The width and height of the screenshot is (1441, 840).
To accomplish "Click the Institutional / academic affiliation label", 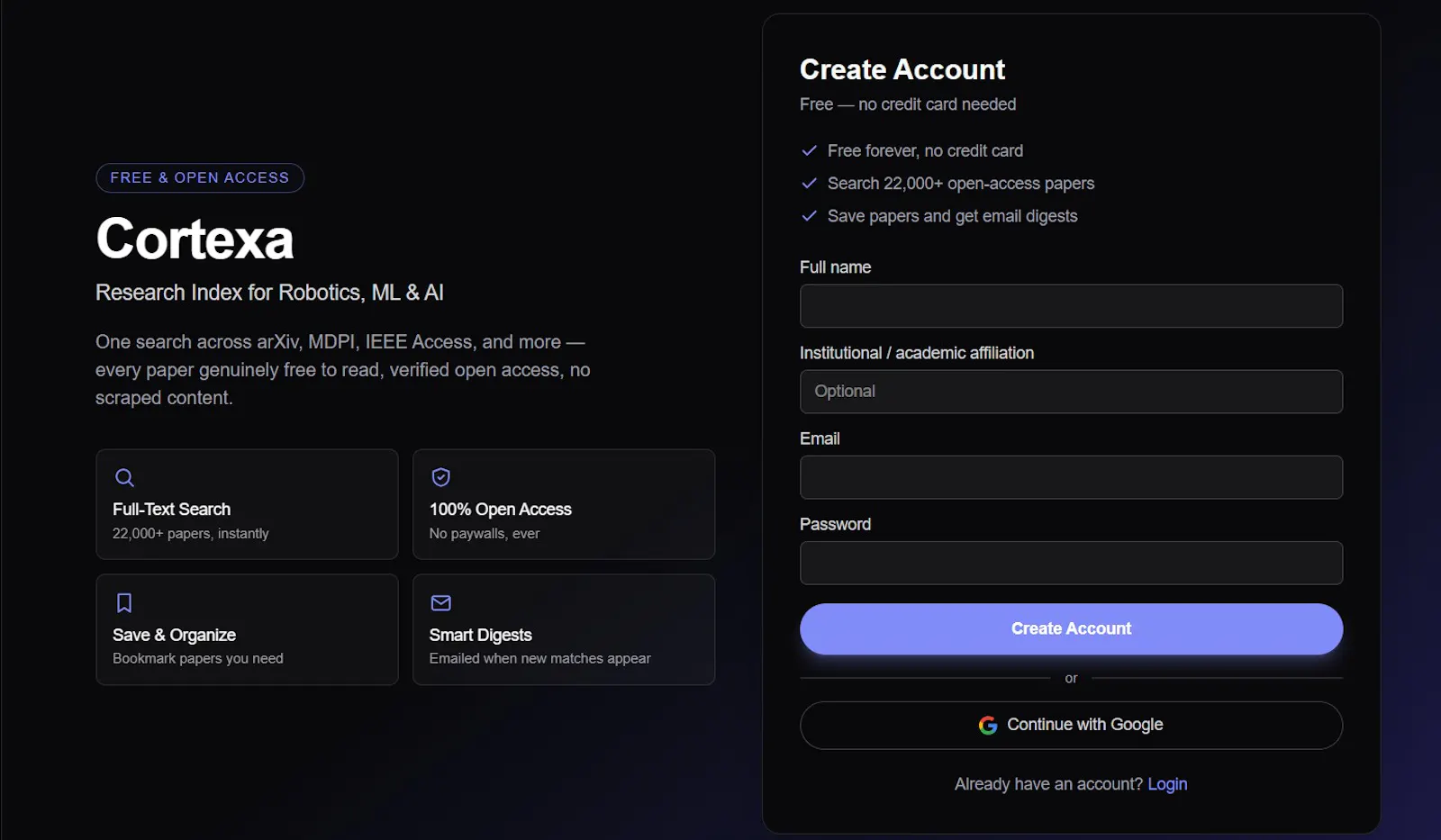I will (917, 353).
